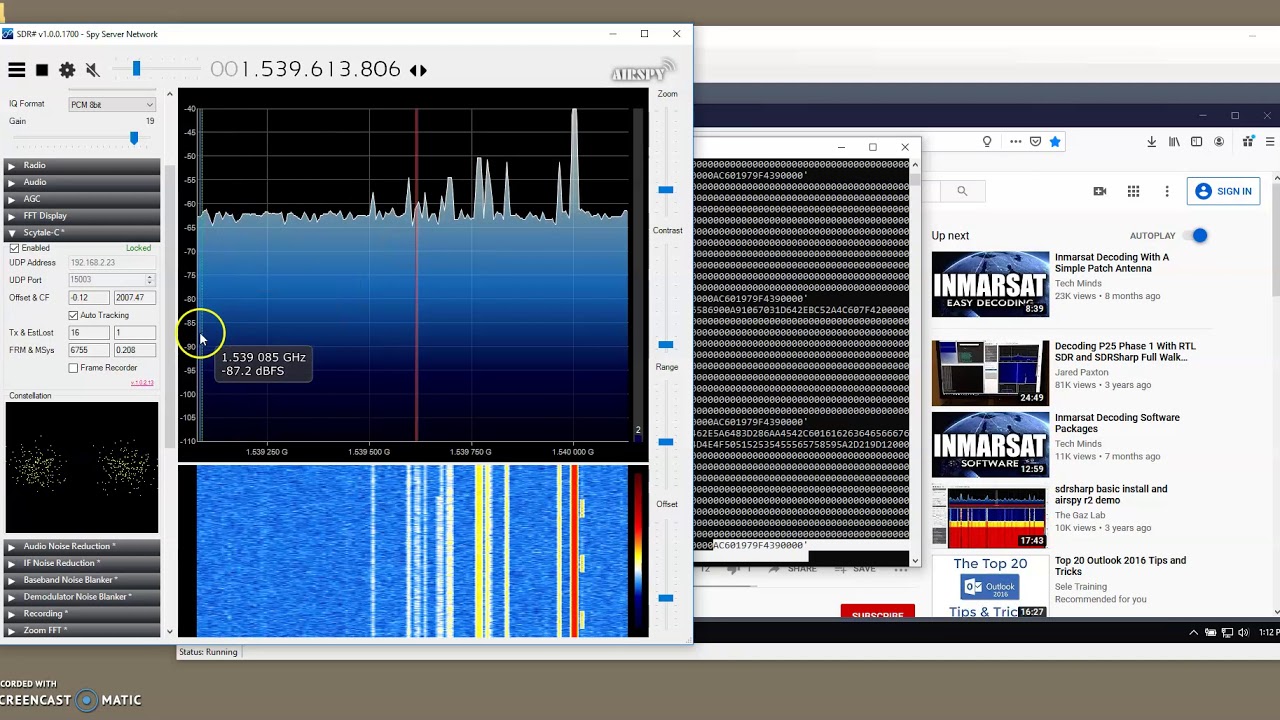The image size is (1280, 720).
Task: Open Inmarsat Decoding Software Packages video
Action: tap(1117, 423)
